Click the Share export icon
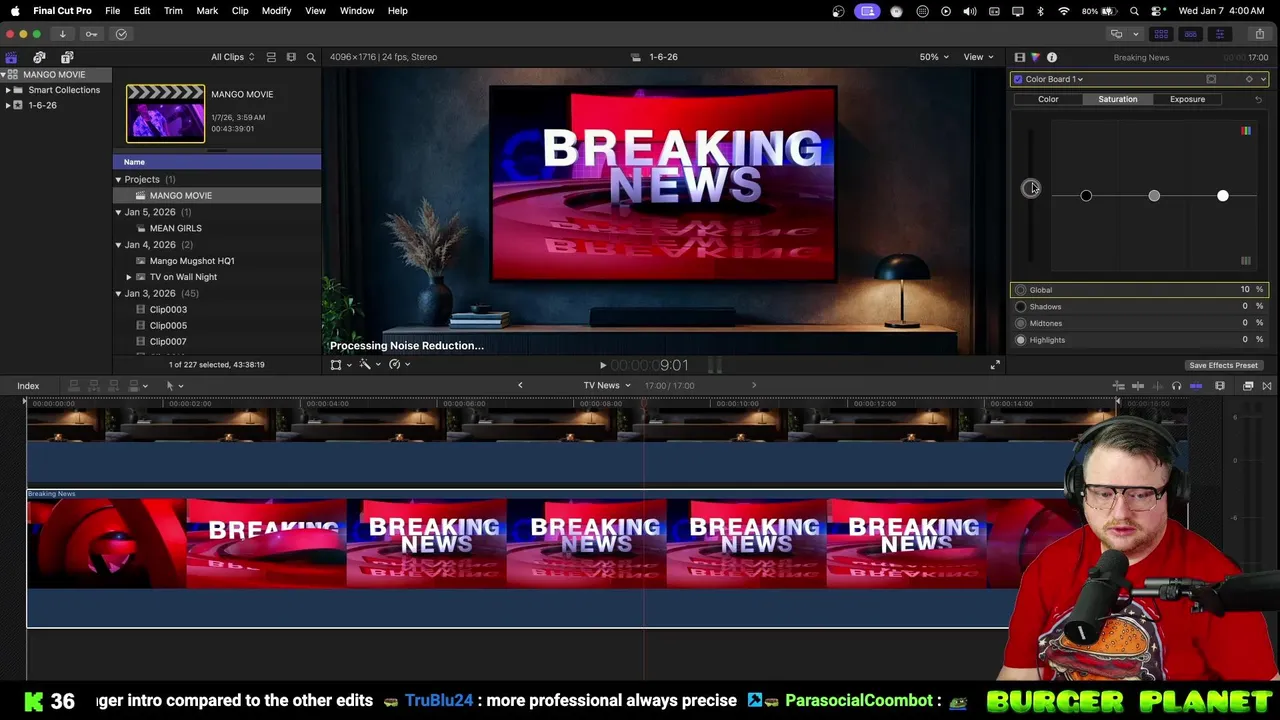Viewport: 1280px width, 720px height. (1259, 34)
